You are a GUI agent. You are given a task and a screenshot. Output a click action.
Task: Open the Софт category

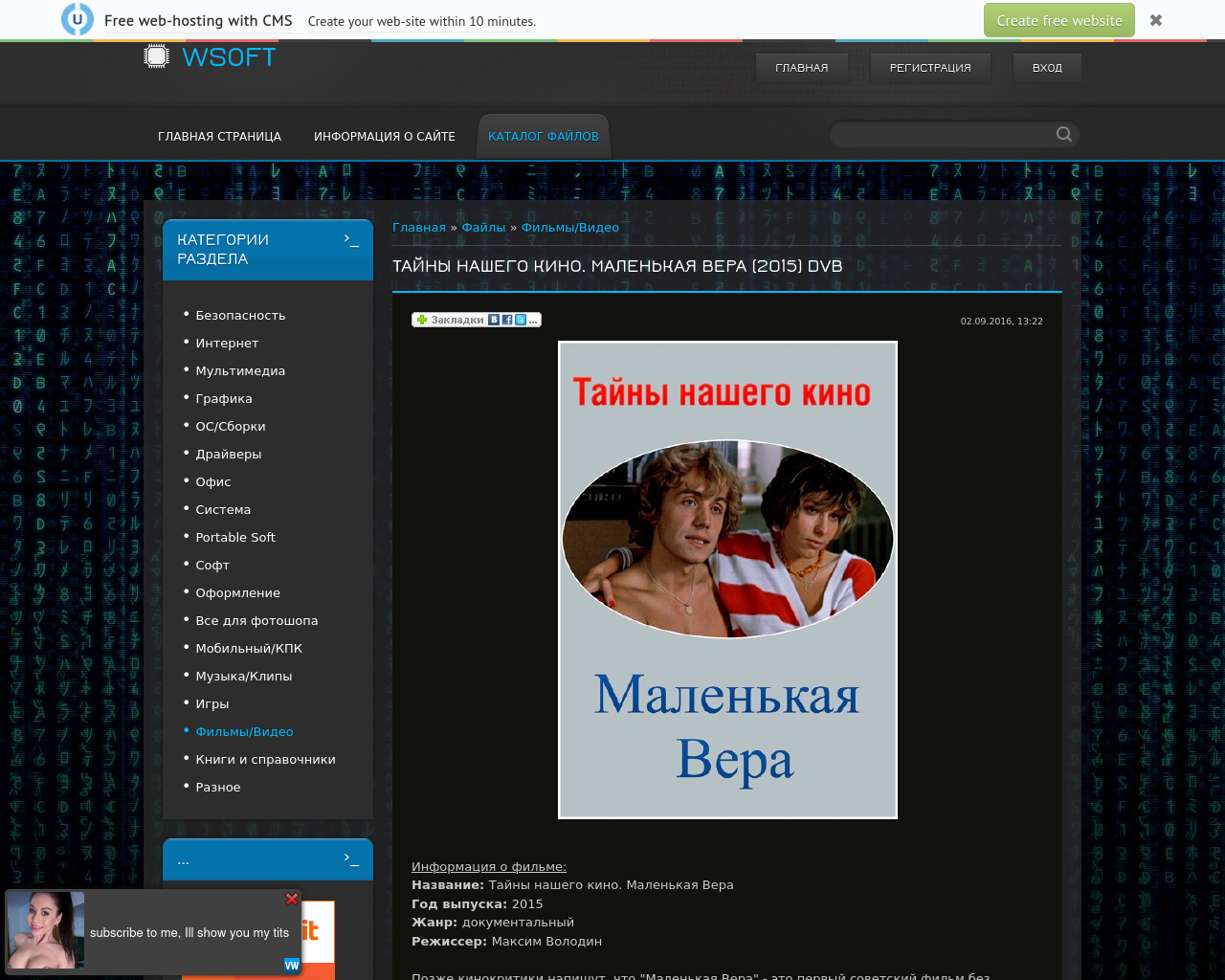click(212, 566)
